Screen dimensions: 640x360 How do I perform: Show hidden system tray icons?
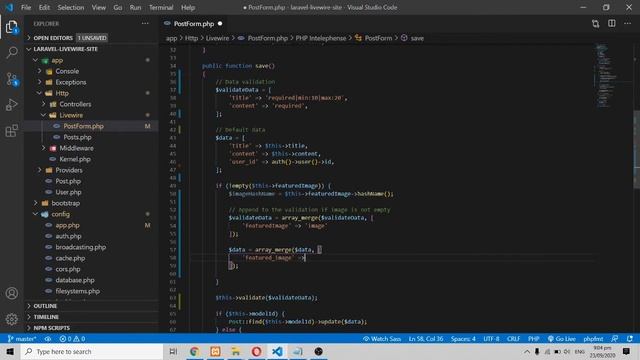coord(527,351)
